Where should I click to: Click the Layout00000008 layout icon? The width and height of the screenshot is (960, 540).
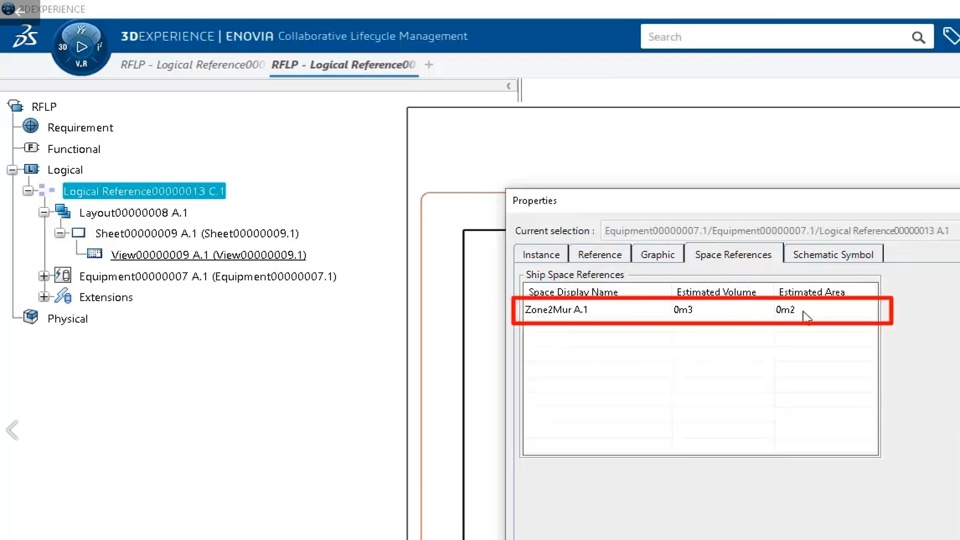coord(62,211)
